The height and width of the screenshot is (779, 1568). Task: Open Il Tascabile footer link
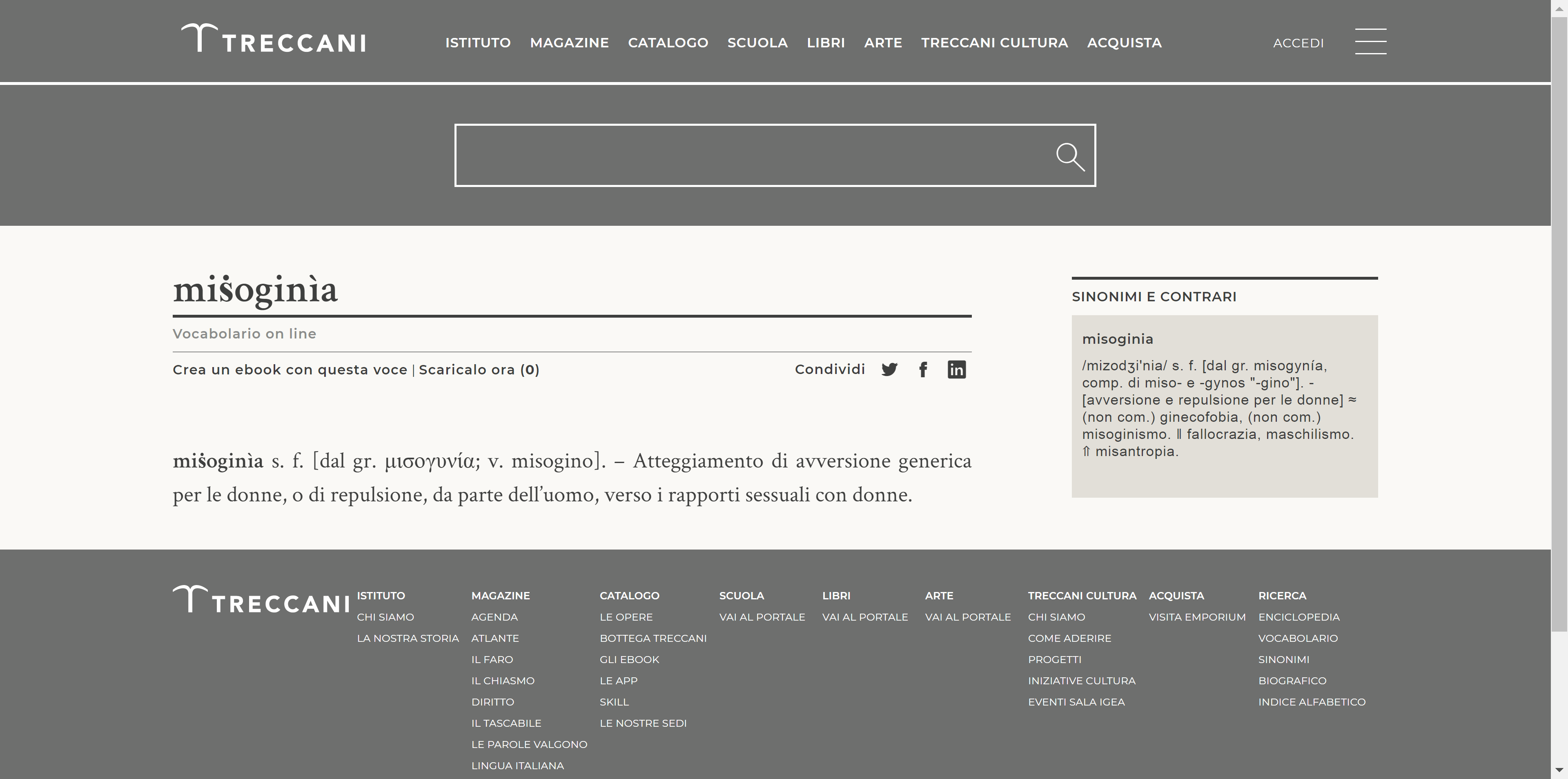506,723
